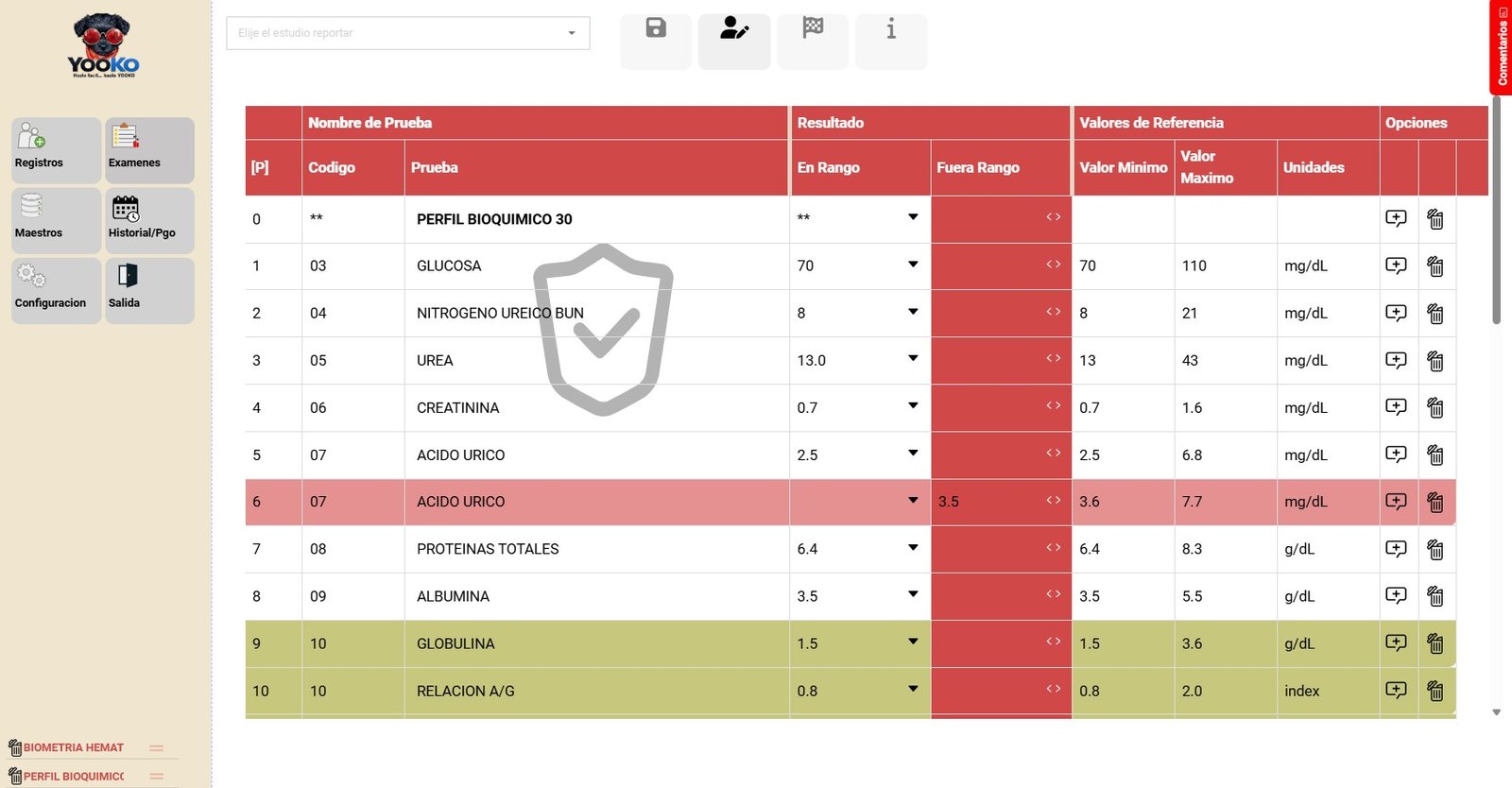Click the Valor Minimo column header

click(1124, 167)
